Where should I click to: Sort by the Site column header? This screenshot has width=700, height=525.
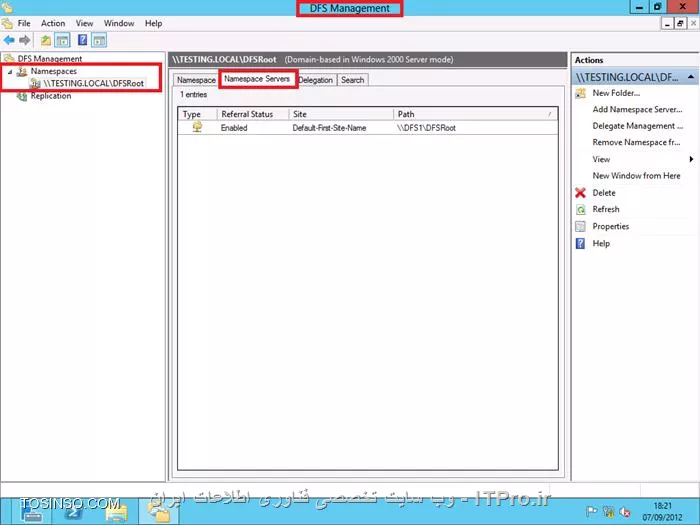[x=342, y=114]
